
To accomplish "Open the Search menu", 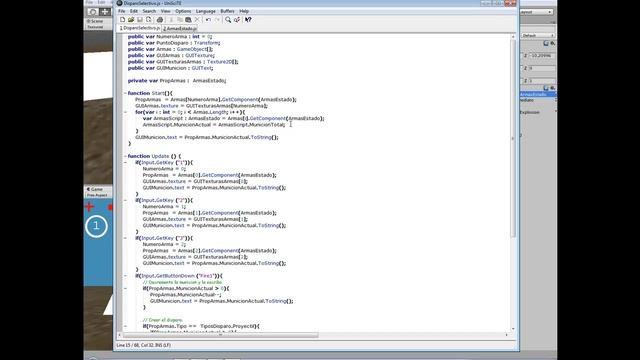I will 149,11.
